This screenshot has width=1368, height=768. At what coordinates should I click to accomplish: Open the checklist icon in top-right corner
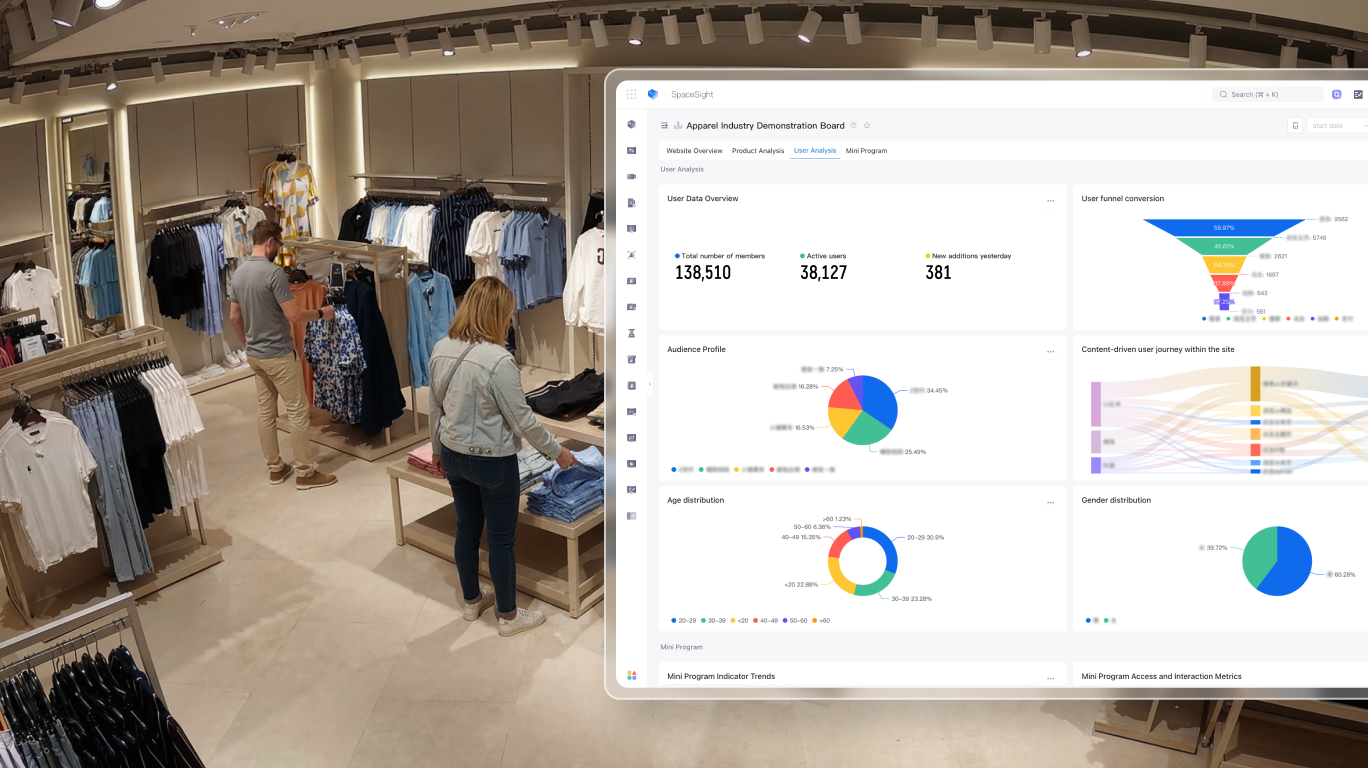1358,94
